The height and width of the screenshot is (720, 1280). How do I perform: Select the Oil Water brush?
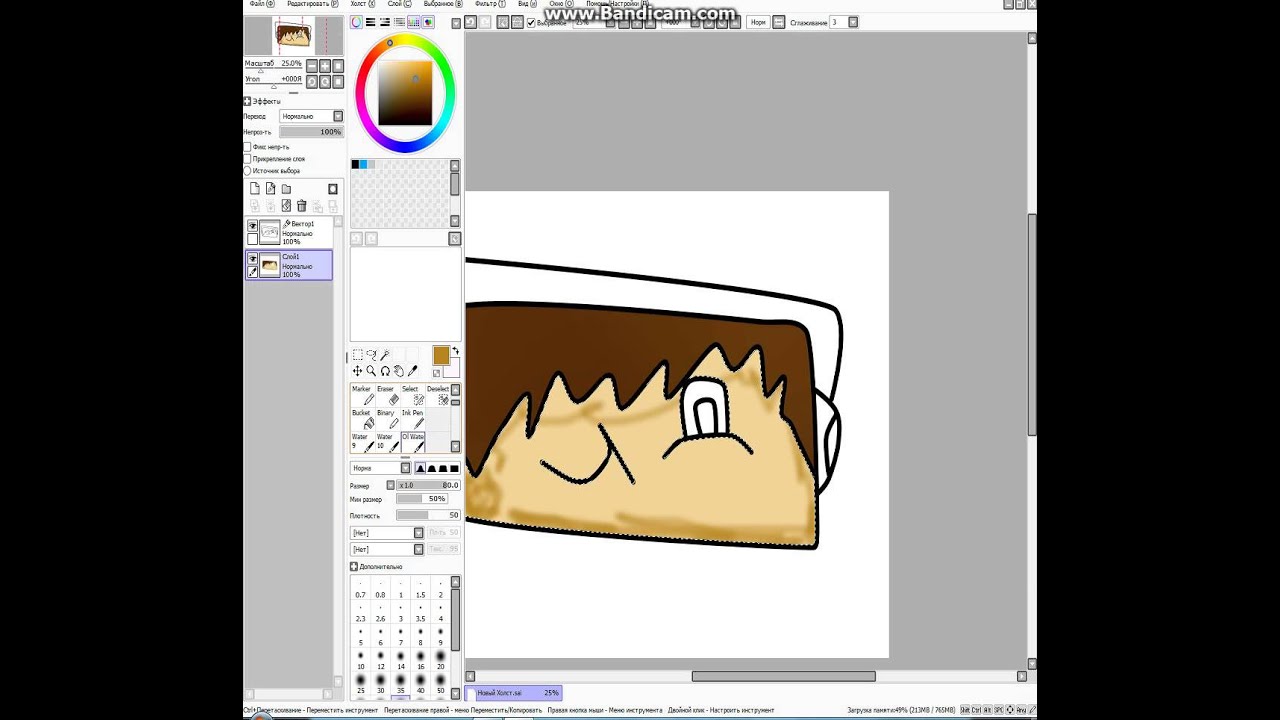coord(412,443)
